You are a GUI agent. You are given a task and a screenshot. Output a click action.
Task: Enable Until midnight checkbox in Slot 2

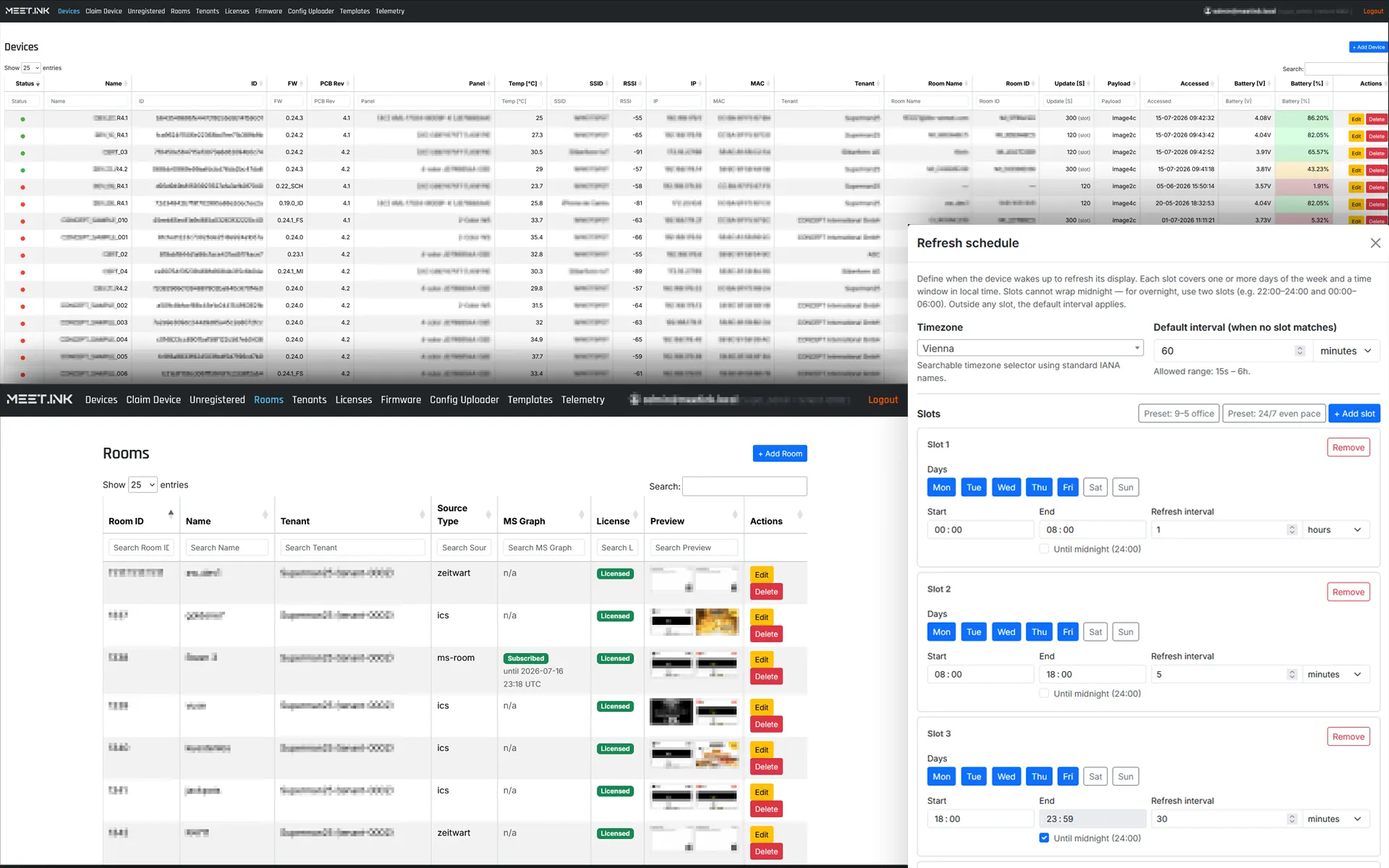[1044, 694]
